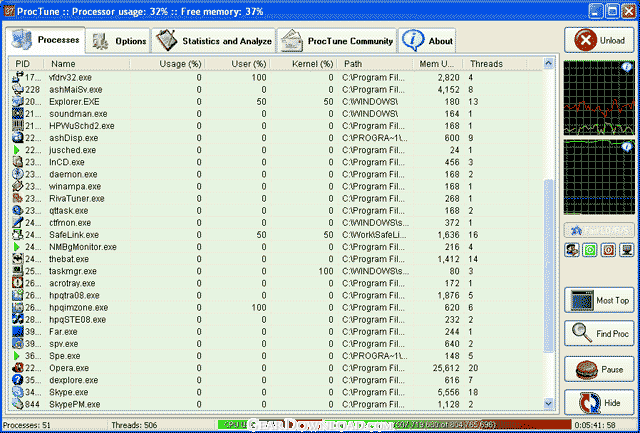The width and height of the screenshot is (640, 433).
Task: Open the Statistics and Analyze tab
Action: [213, 41]
